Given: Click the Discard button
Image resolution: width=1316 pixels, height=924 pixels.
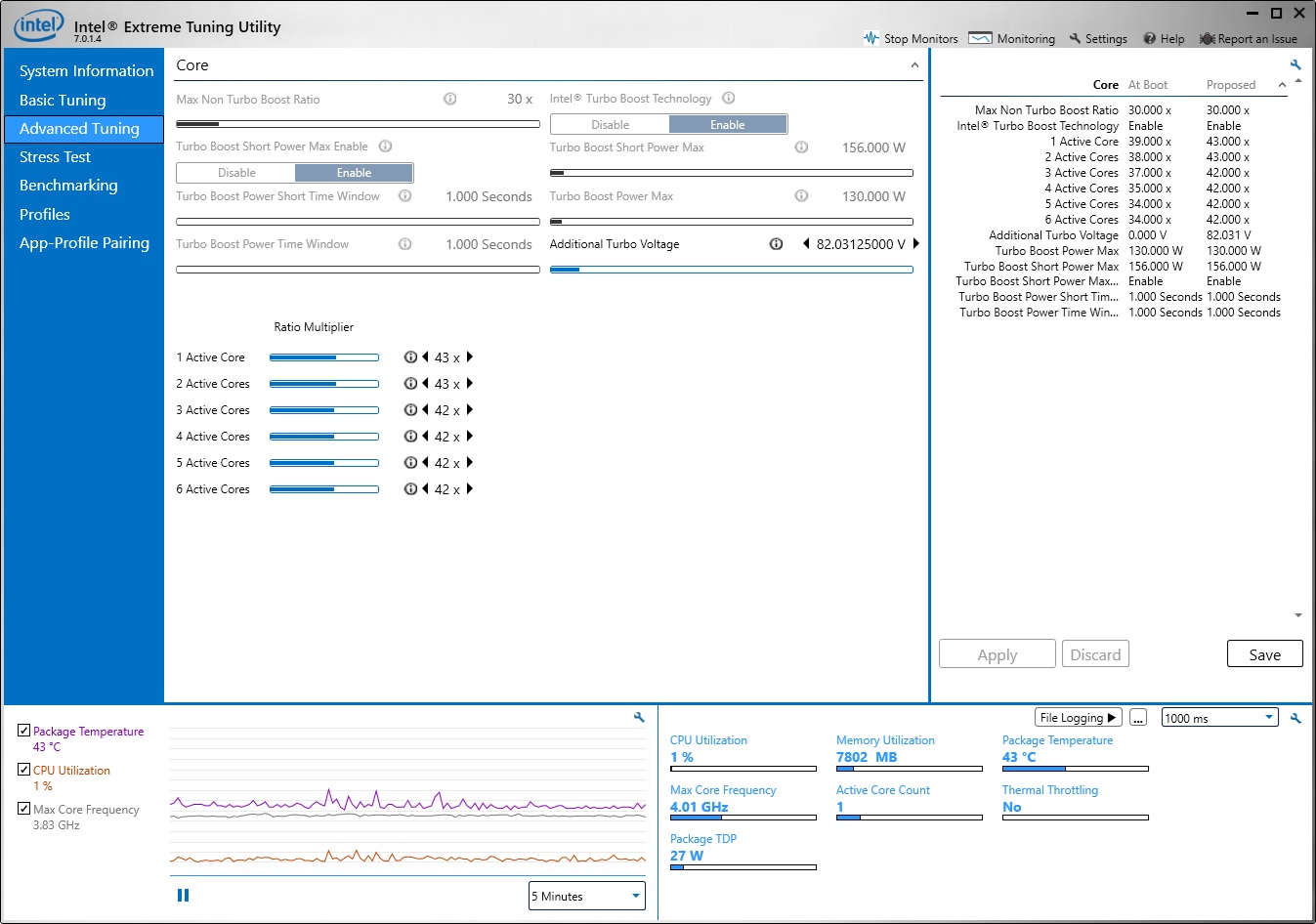Looking at the screenshot, I should point(1095,654).
